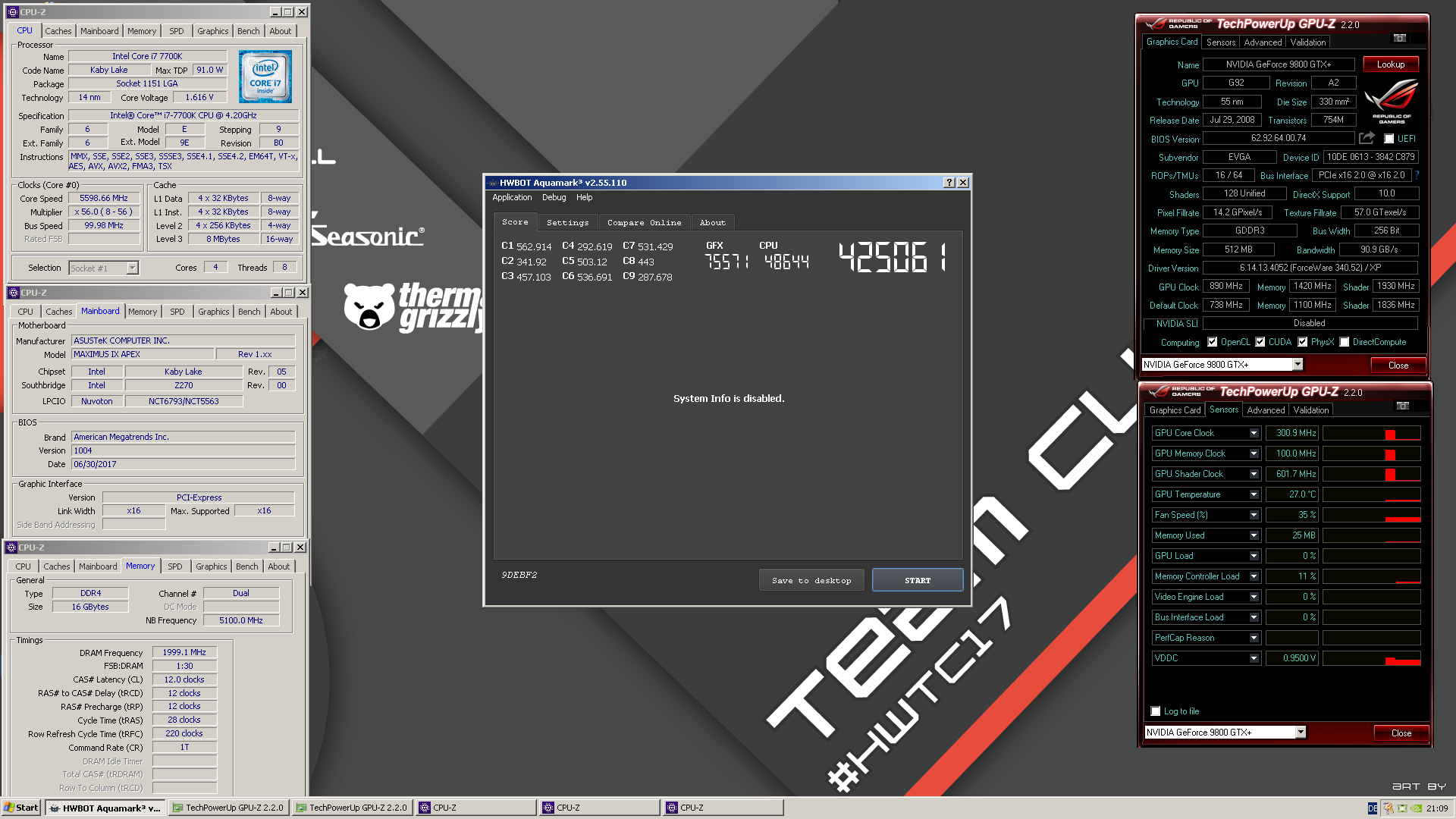
Task: Click the Intel Core i7 logo in CPU-Z
Action: (x=265, y=77)
